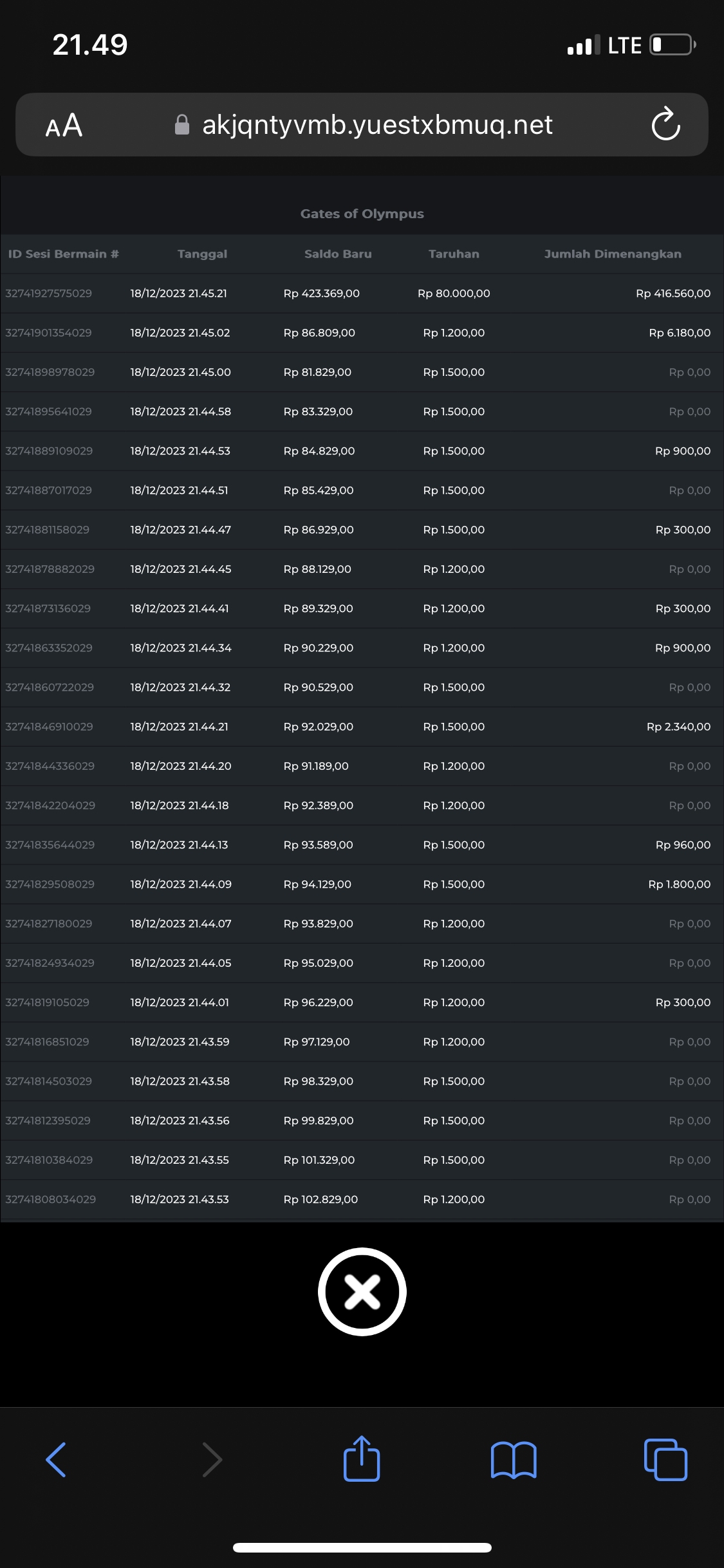Show all open tabs

click(665, 1459)
